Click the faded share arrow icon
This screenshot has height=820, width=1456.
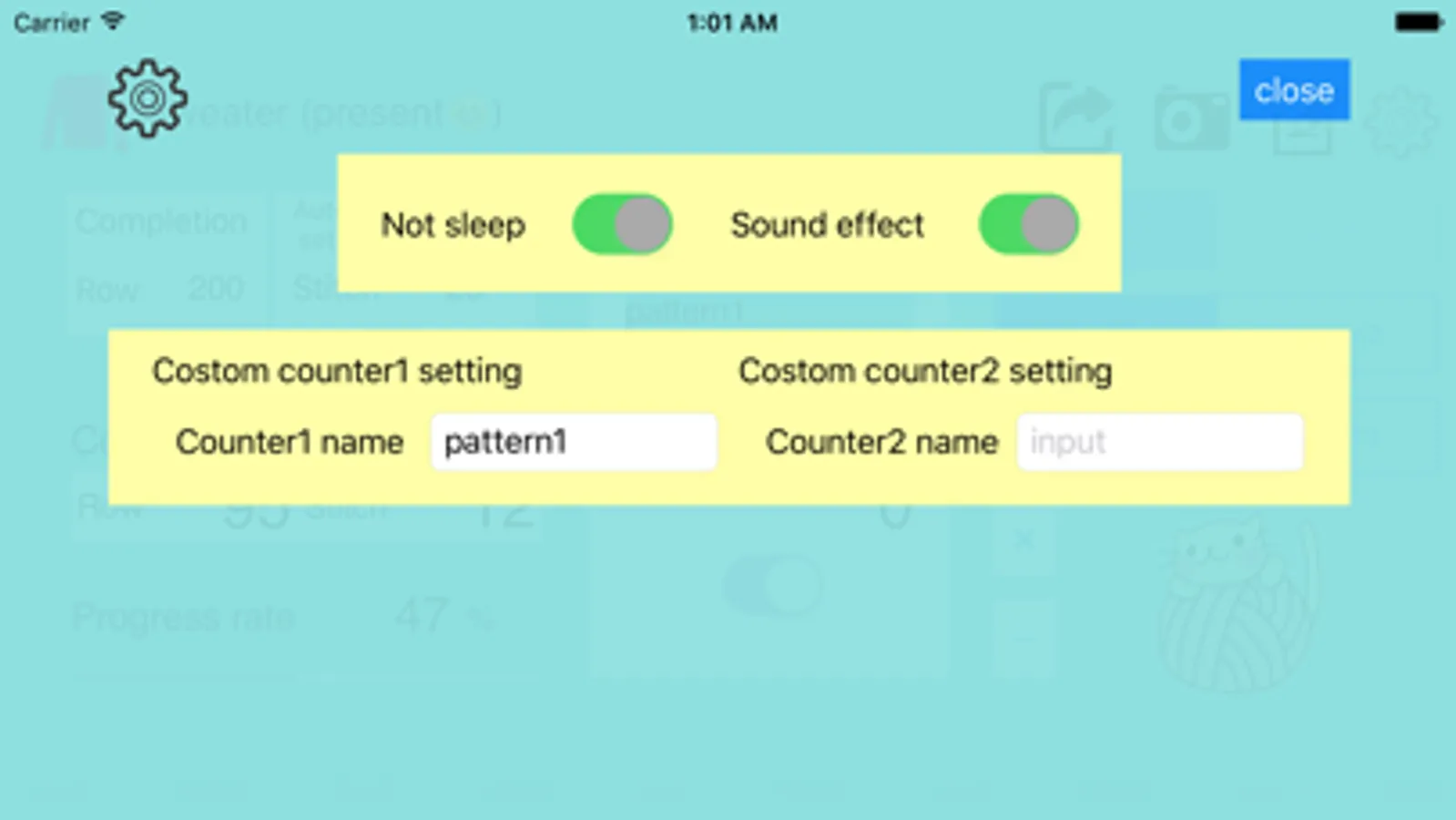[1077, 118]
